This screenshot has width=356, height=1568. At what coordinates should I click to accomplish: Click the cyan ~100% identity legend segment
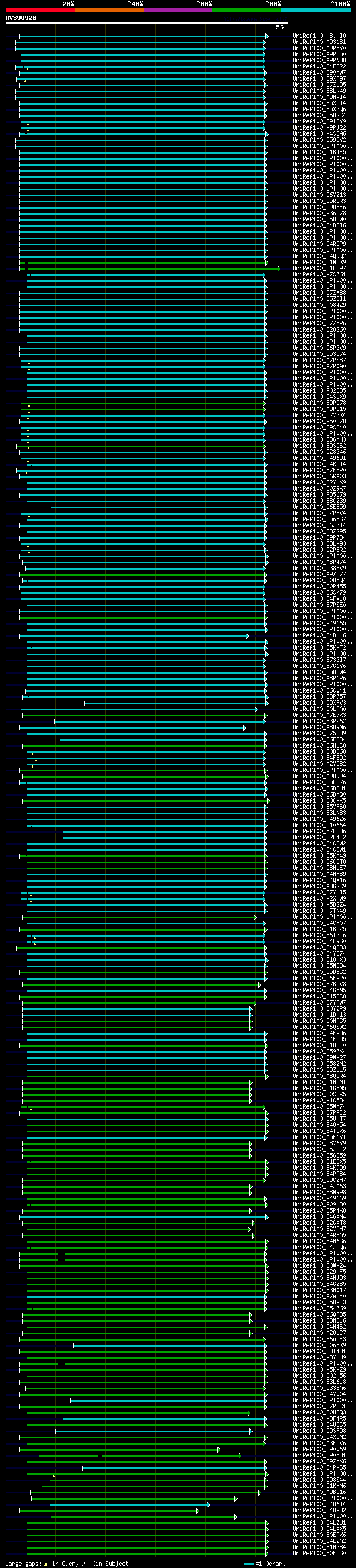(316, 10)
